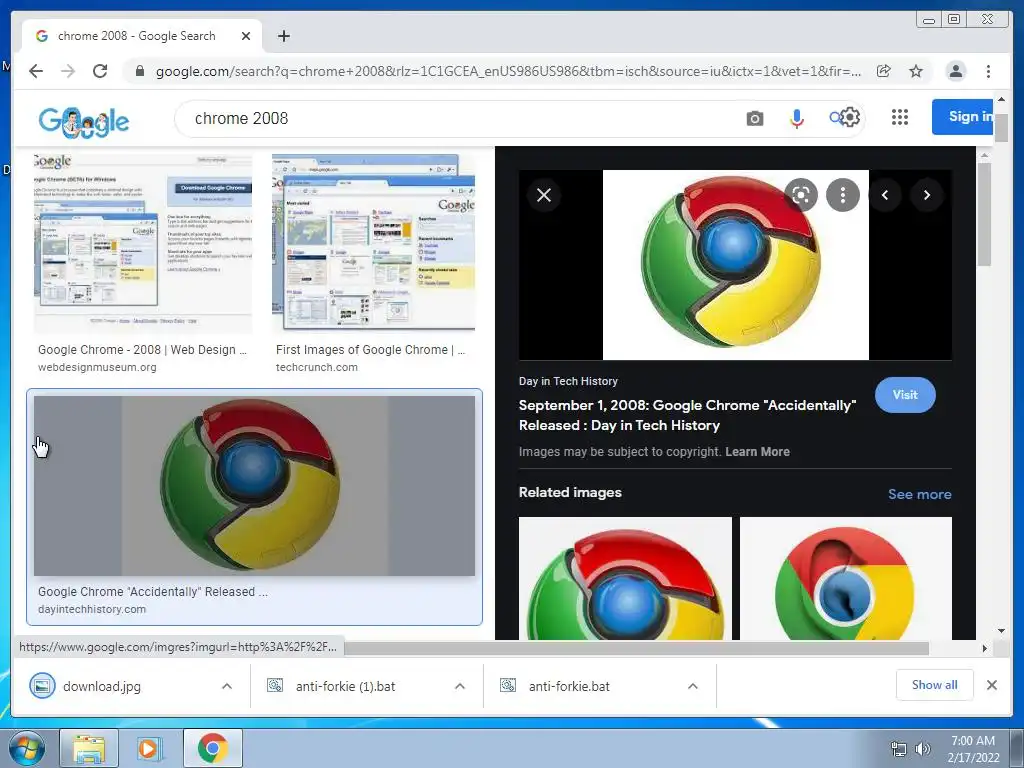Open the glossy 3D Chrome logo related image
This screenshot has width=1024, height=768.
point(625,579)
